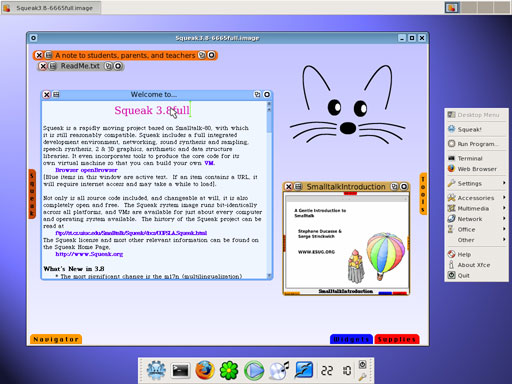Expand the 'Welcome to...' window to full screen

[x=257, y=95]
